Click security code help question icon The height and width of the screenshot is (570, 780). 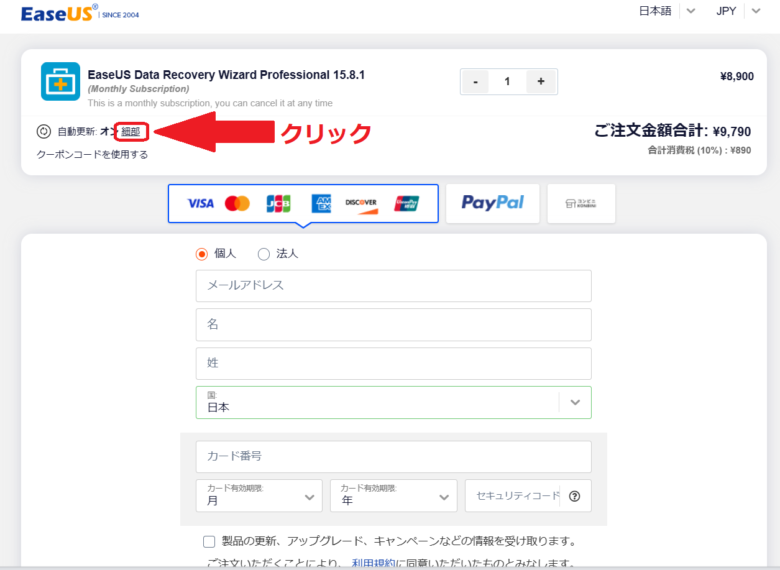coord(575,496)
